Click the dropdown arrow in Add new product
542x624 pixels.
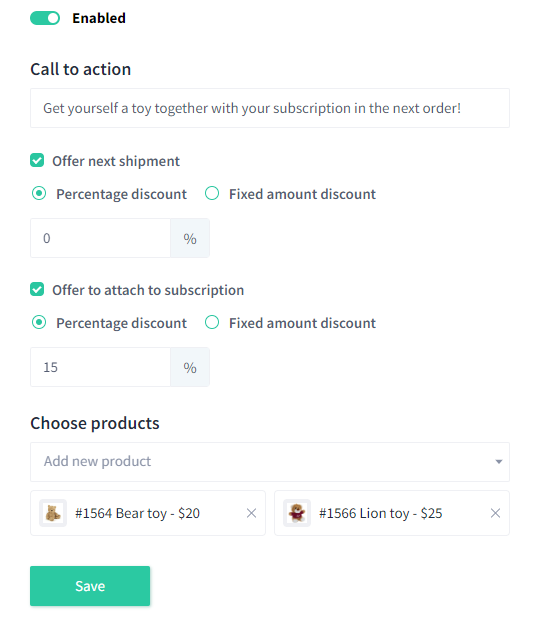[499, 462]
